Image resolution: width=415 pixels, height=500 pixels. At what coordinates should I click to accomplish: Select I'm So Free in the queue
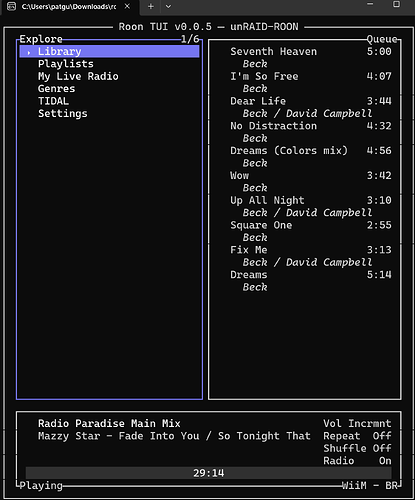tap(264, 76)
